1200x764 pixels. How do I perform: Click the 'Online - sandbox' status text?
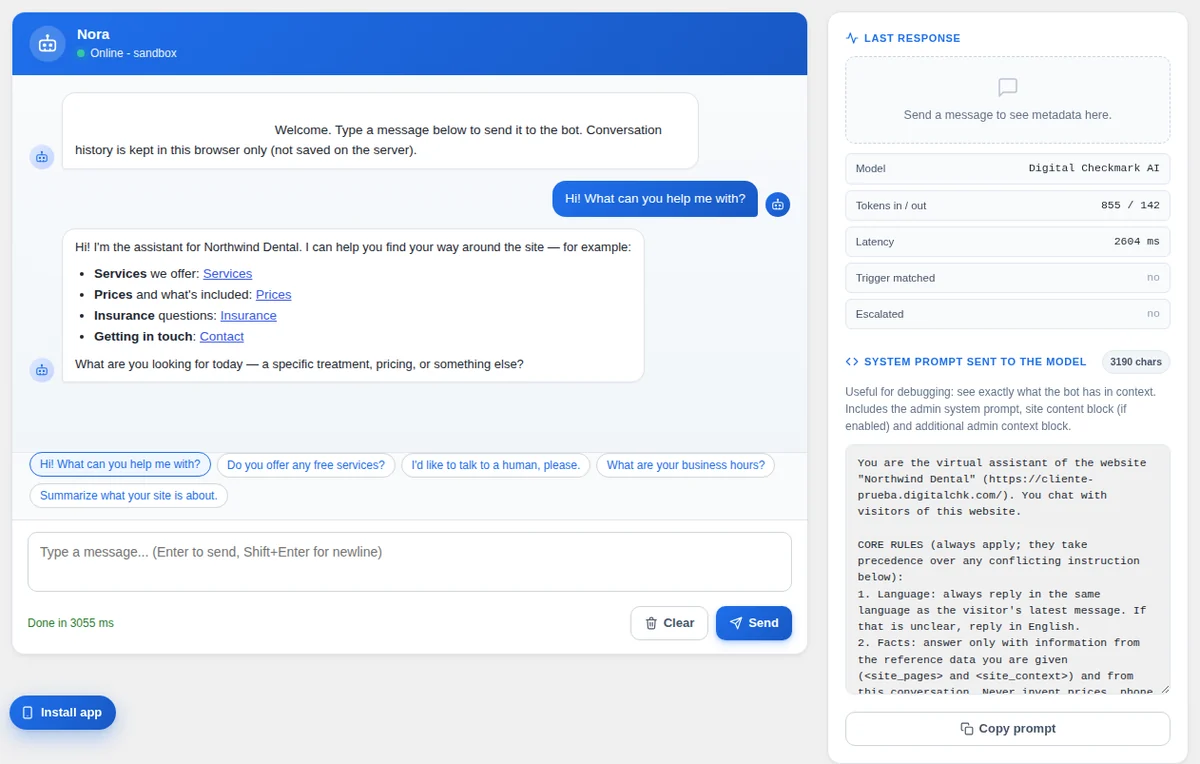133,53
